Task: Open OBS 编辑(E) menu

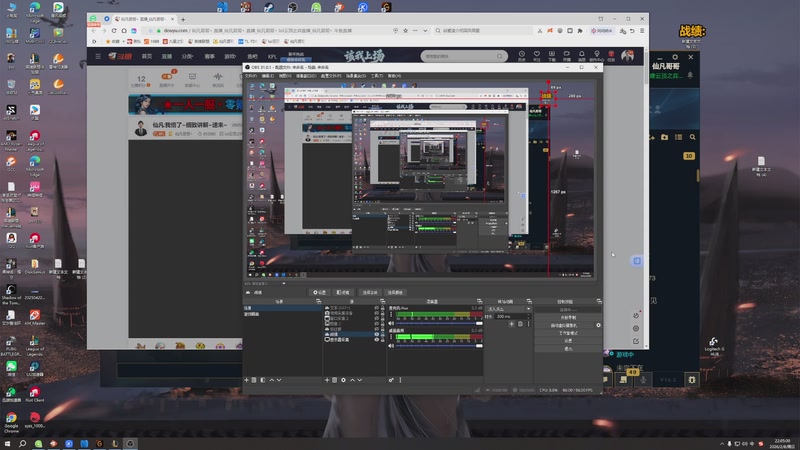Action: (x=268, y=76)
